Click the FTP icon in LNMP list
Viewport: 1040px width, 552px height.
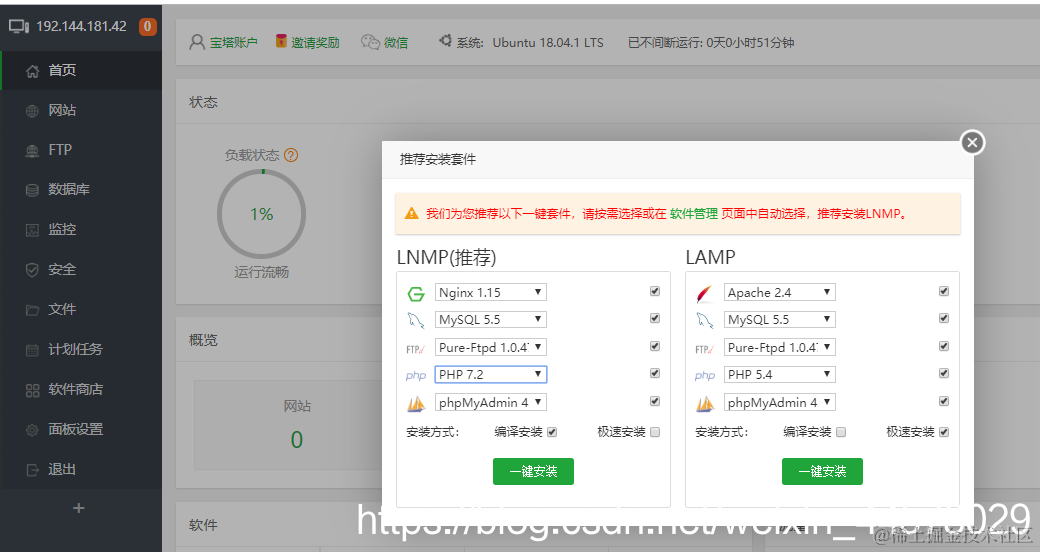tap(415, 349)
